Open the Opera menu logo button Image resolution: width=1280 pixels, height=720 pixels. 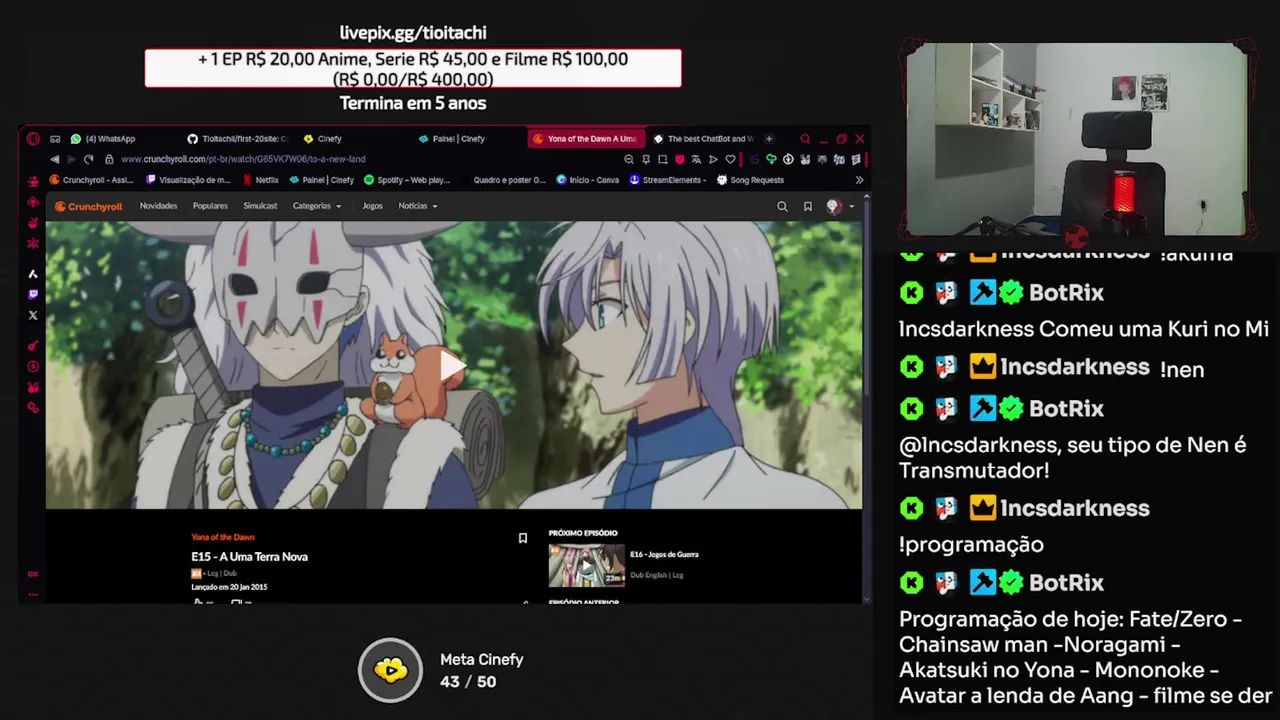point(33,139)
